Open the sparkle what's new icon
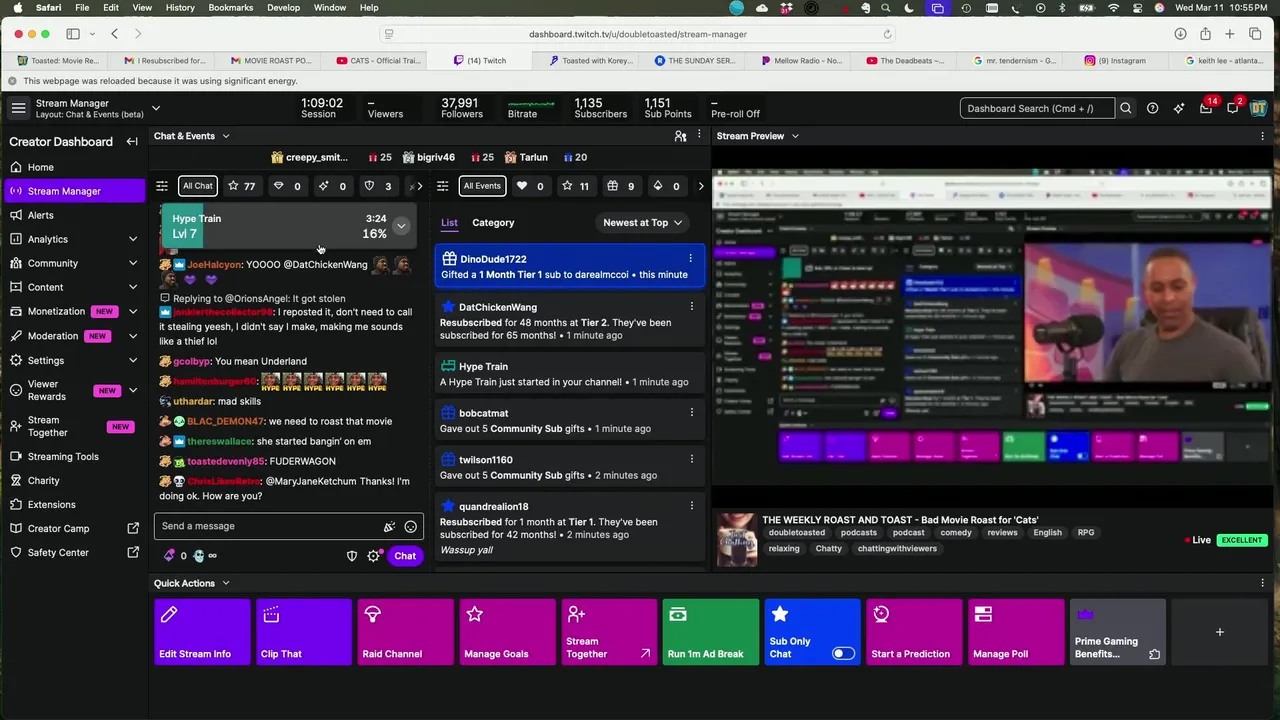This screenshot has width=1280, height=720. (x=1179, y=108)
